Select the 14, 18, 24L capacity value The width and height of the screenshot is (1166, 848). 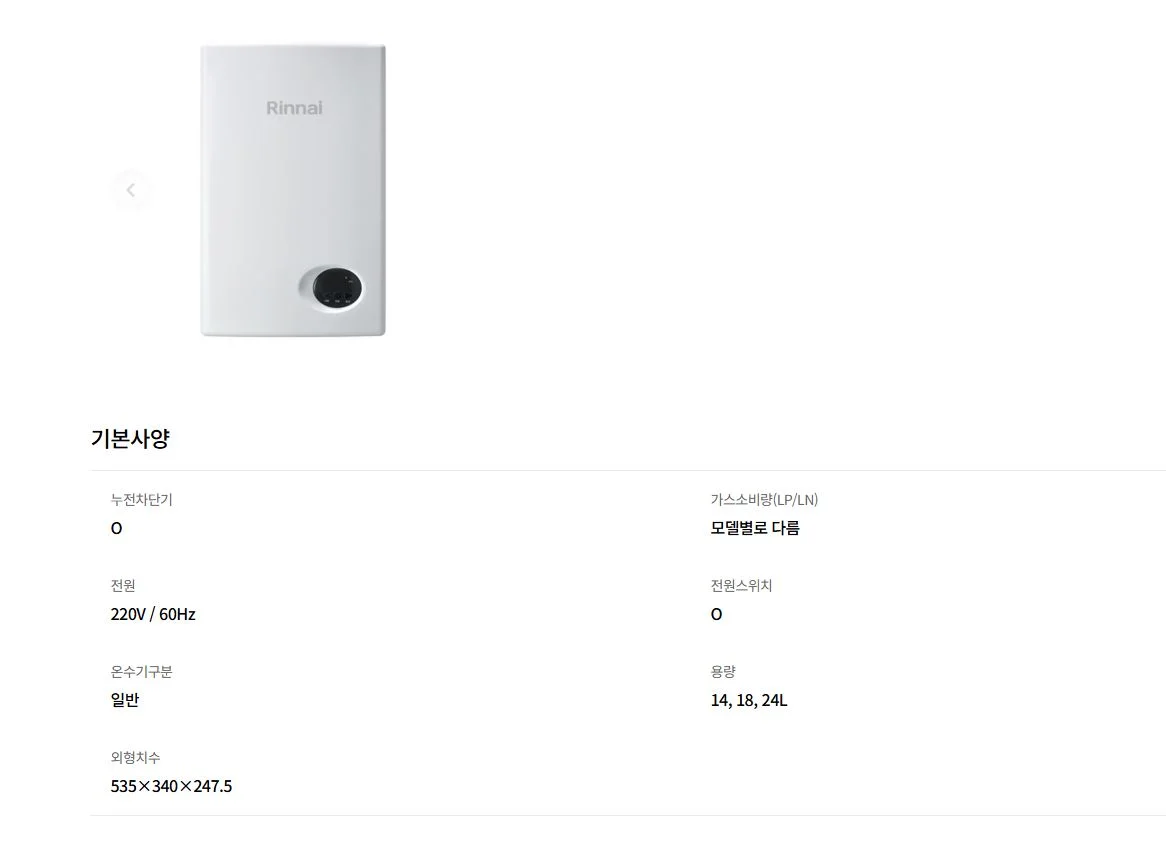[x=747, y=699]
